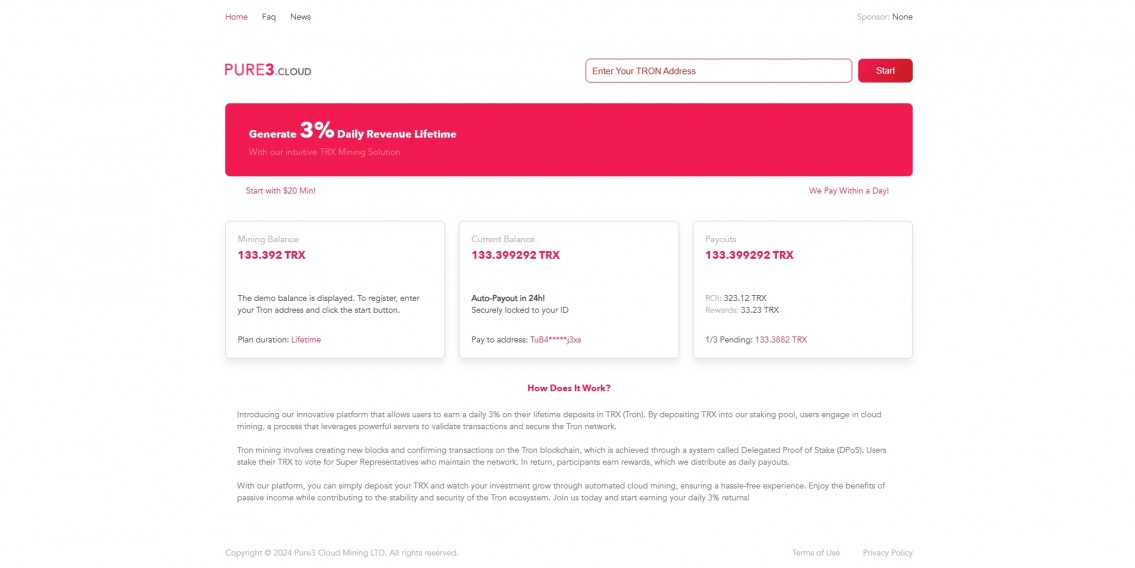Image resolution: width=1135 pixels, height=568 pixels.
Task: Click the 3% Daily Revenue banner
Action: 568,140
